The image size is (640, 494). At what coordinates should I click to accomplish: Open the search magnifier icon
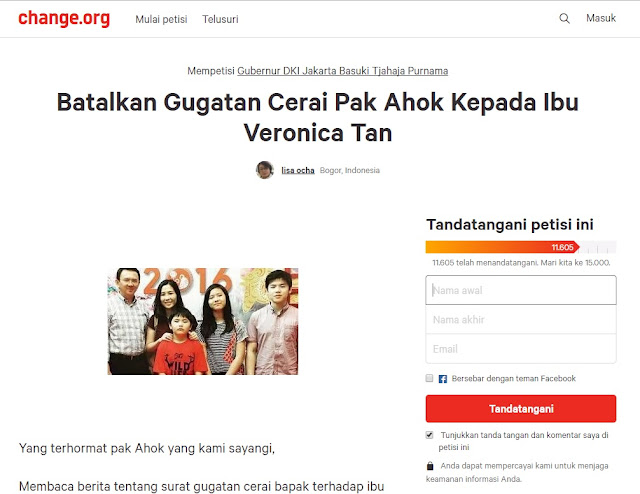[564, 18]
